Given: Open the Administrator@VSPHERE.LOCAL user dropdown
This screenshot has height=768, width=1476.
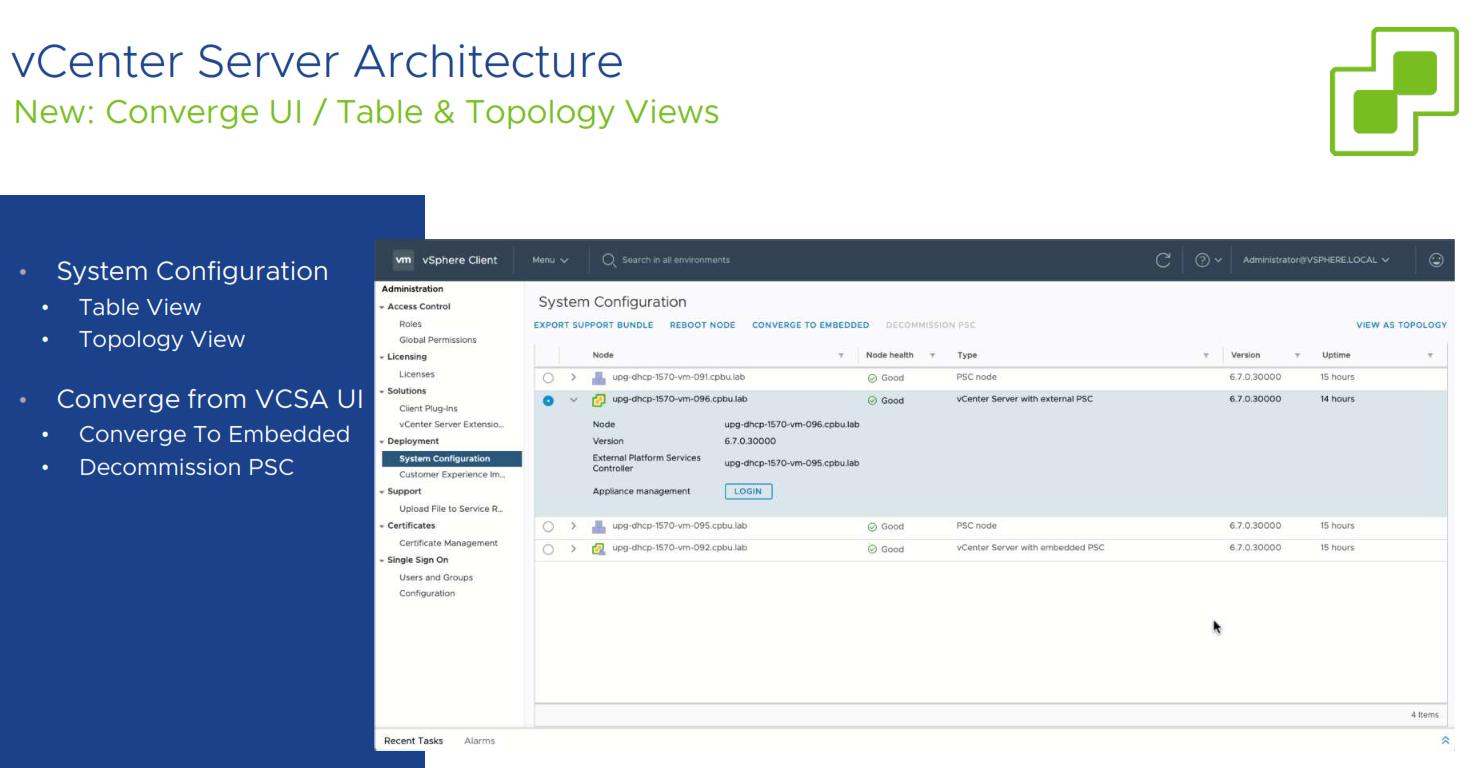Looking at the screenshot, I should coord(1316,260).
